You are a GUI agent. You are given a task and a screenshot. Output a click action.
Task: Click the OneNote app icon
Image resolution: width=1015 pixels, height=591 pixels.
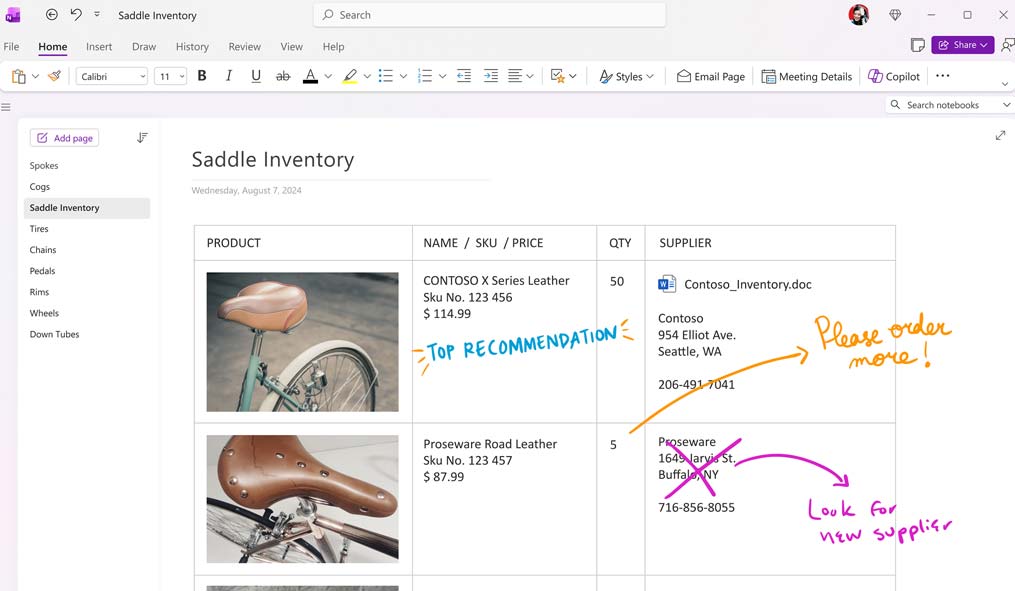12,15
